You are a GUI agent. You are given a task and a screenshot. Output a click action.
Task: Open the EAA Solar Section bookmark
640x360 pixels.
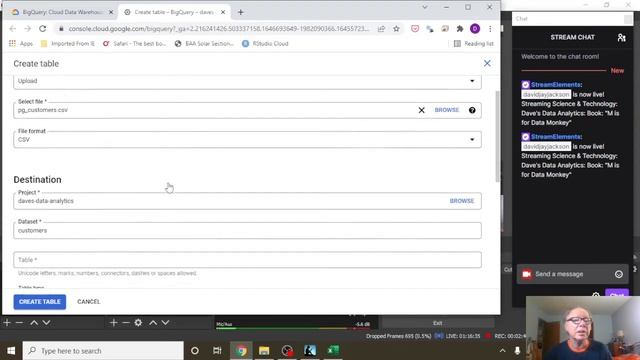pos(204,44)
